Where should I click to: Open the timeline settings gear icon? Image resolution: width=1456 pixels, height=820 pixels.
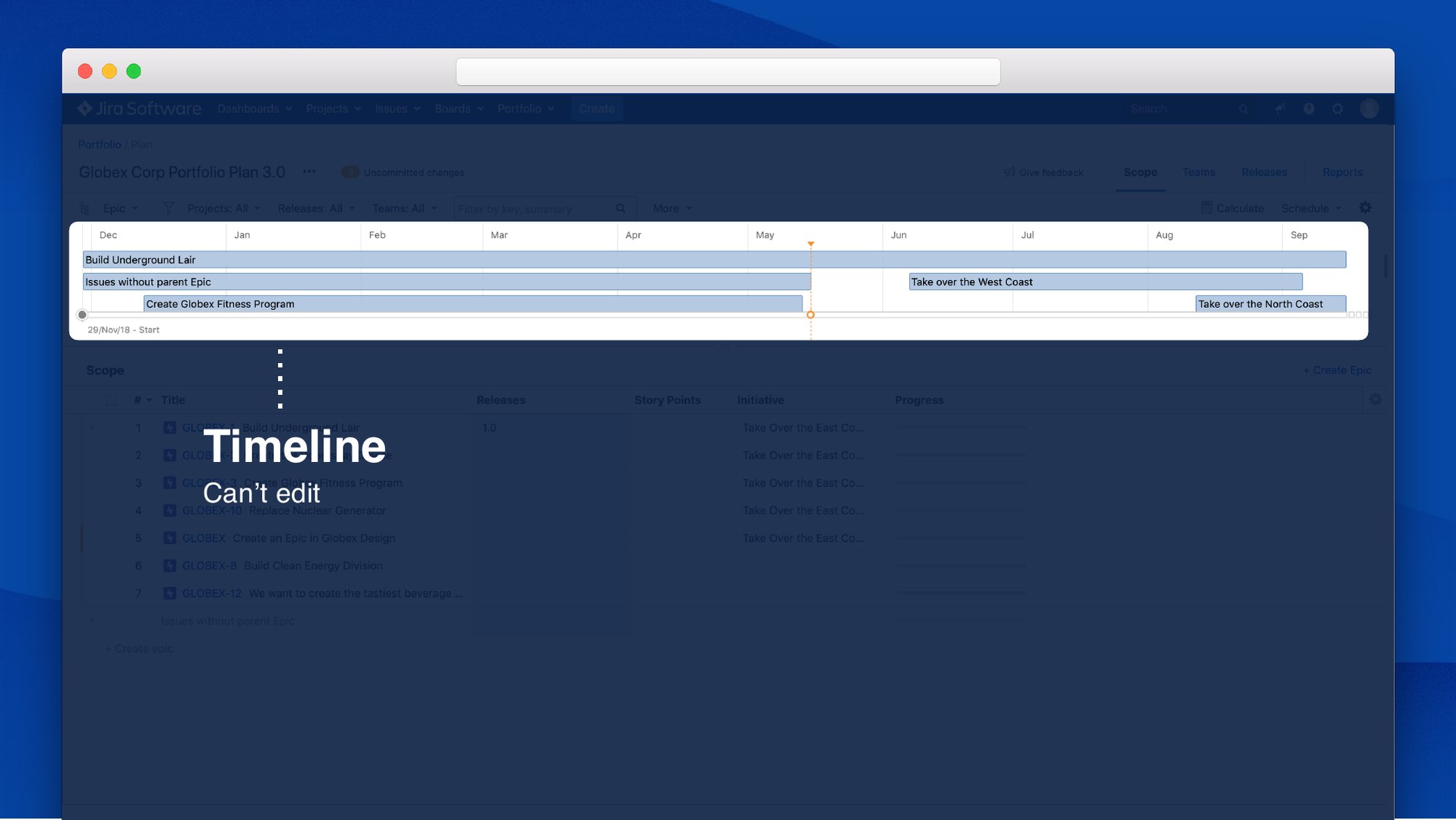[x=1366, y=208]
